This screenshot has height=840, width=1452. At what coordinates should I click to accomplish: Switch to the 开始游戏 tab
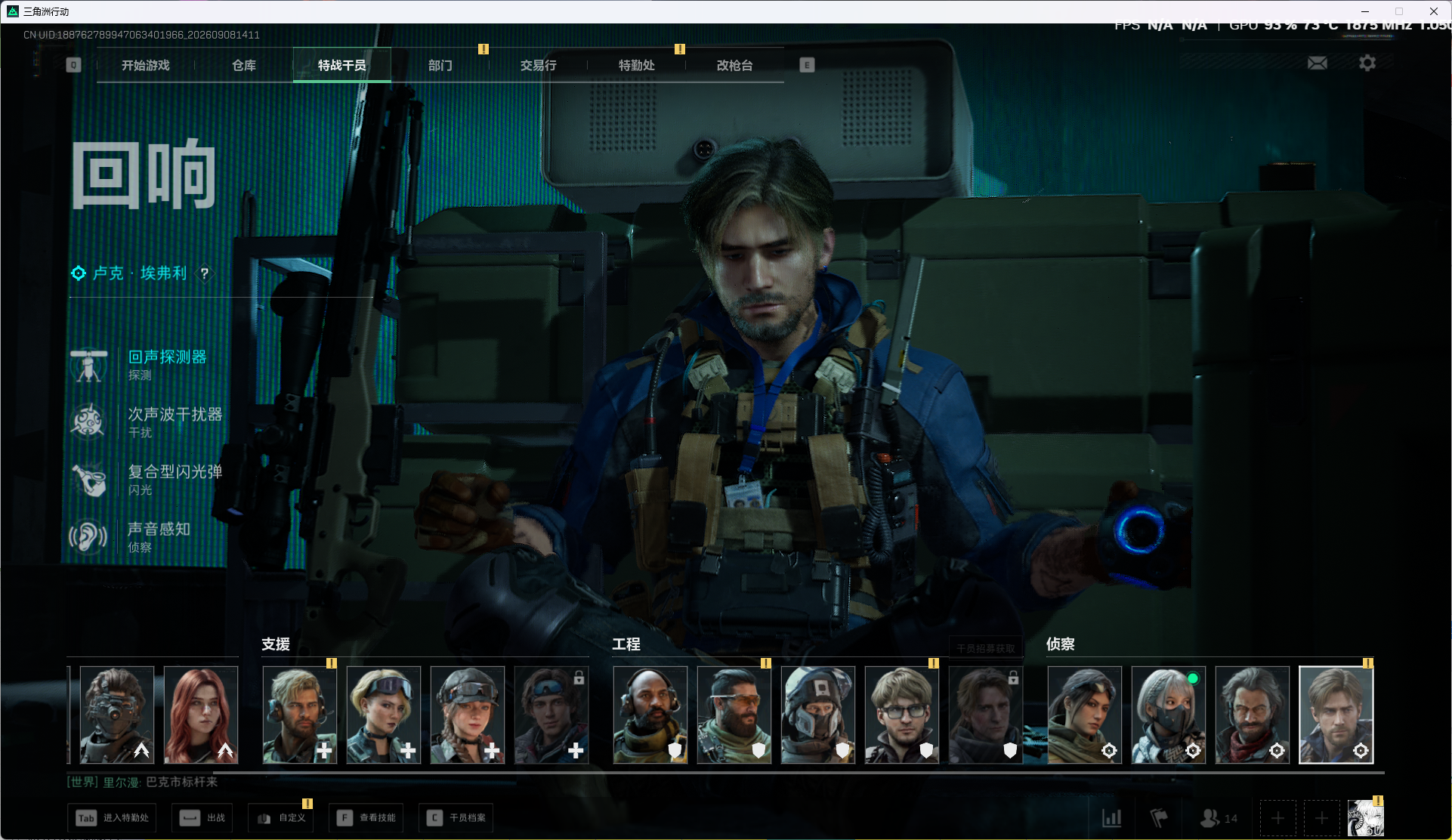[x=146, y=66]
